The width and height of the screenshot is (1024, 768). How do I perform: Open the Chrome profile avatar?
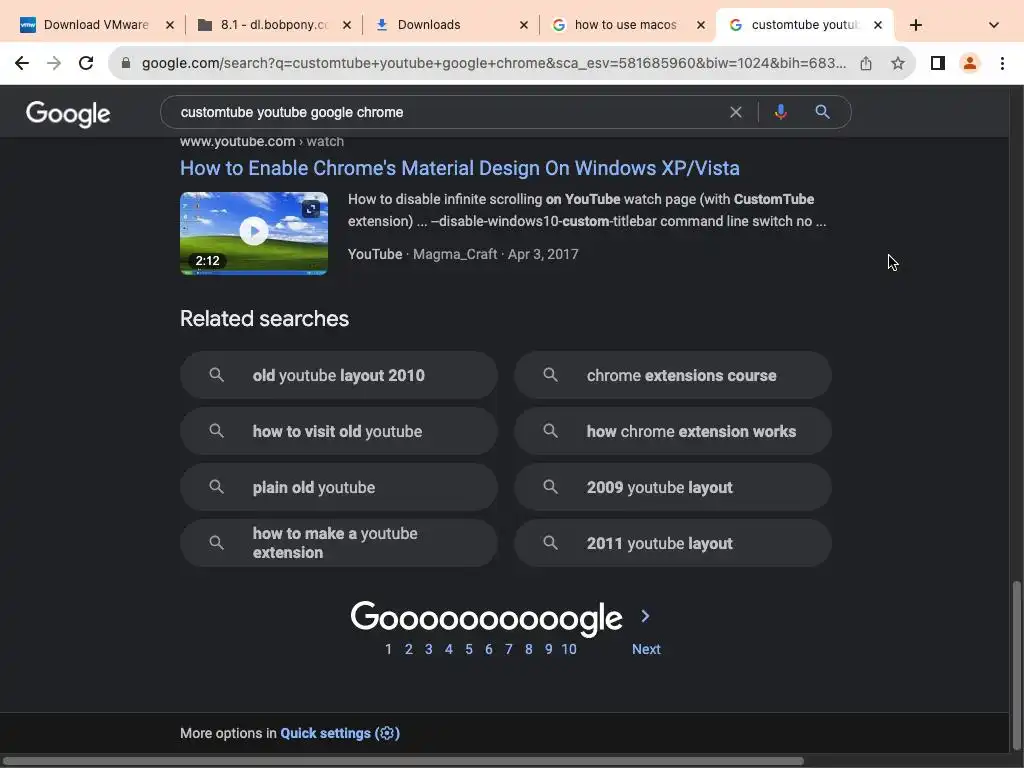(970, 63)
